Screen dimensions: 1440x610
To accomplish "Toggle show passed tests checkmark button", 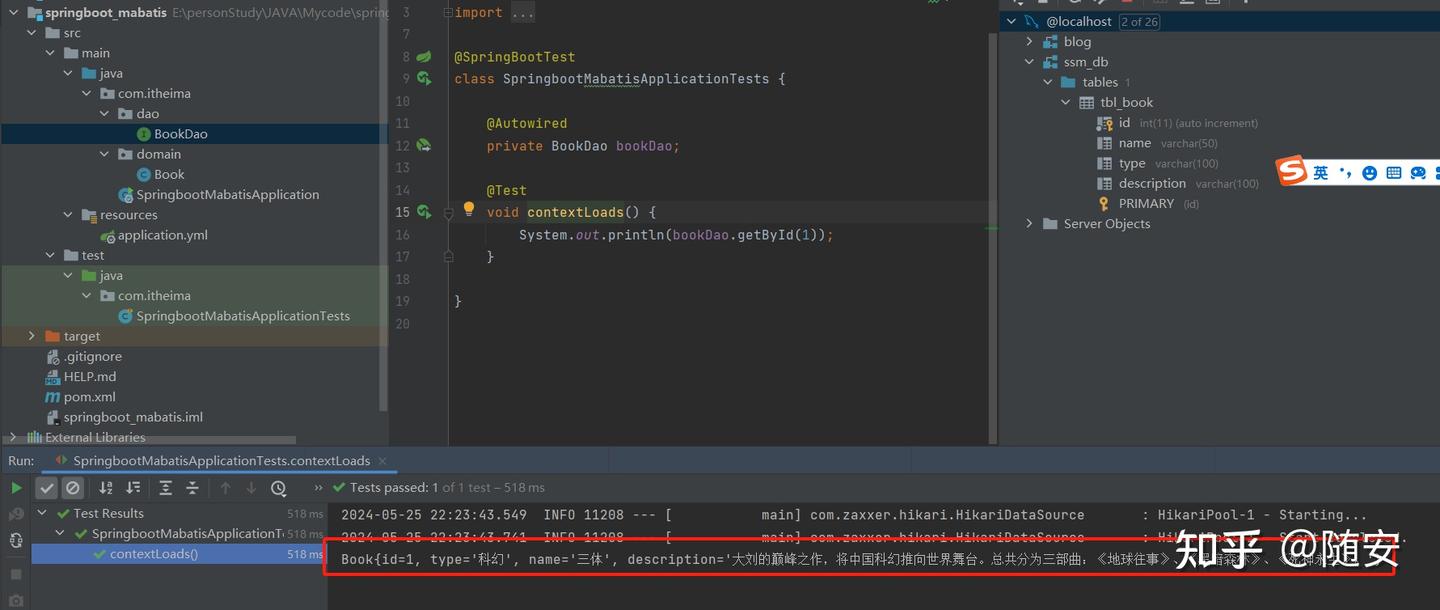I will (46, 488).
